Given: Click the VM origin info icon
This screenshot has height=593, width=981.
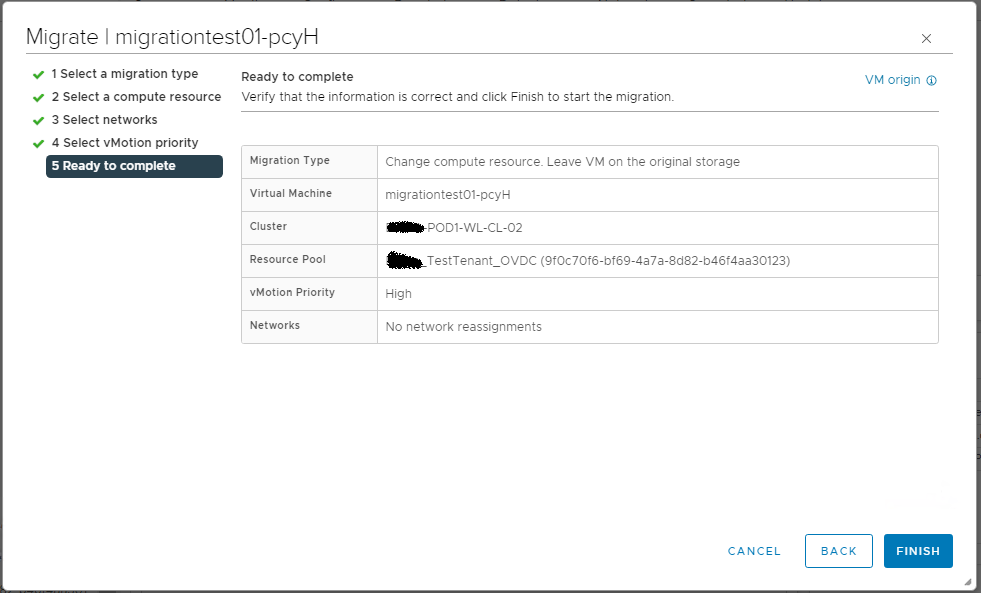Looking at the screenshot, I should [932, 81].
